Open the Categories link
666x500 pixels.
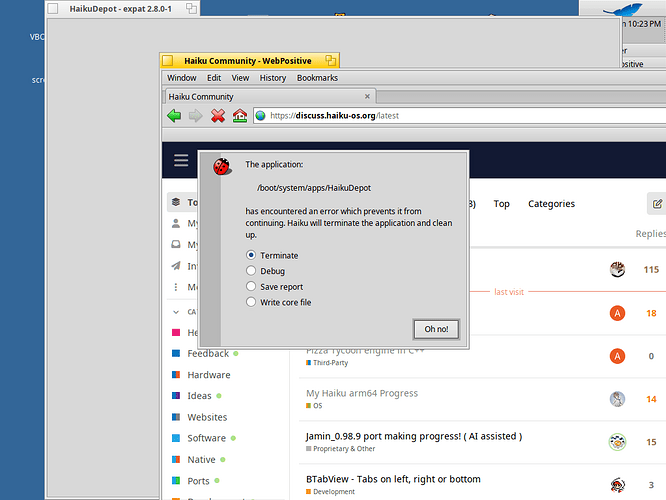(x=551, y=204)
